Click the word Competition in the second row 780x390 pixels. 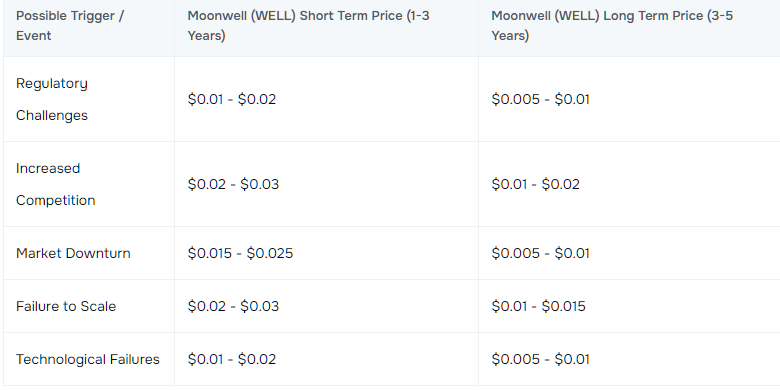(56, 200)
